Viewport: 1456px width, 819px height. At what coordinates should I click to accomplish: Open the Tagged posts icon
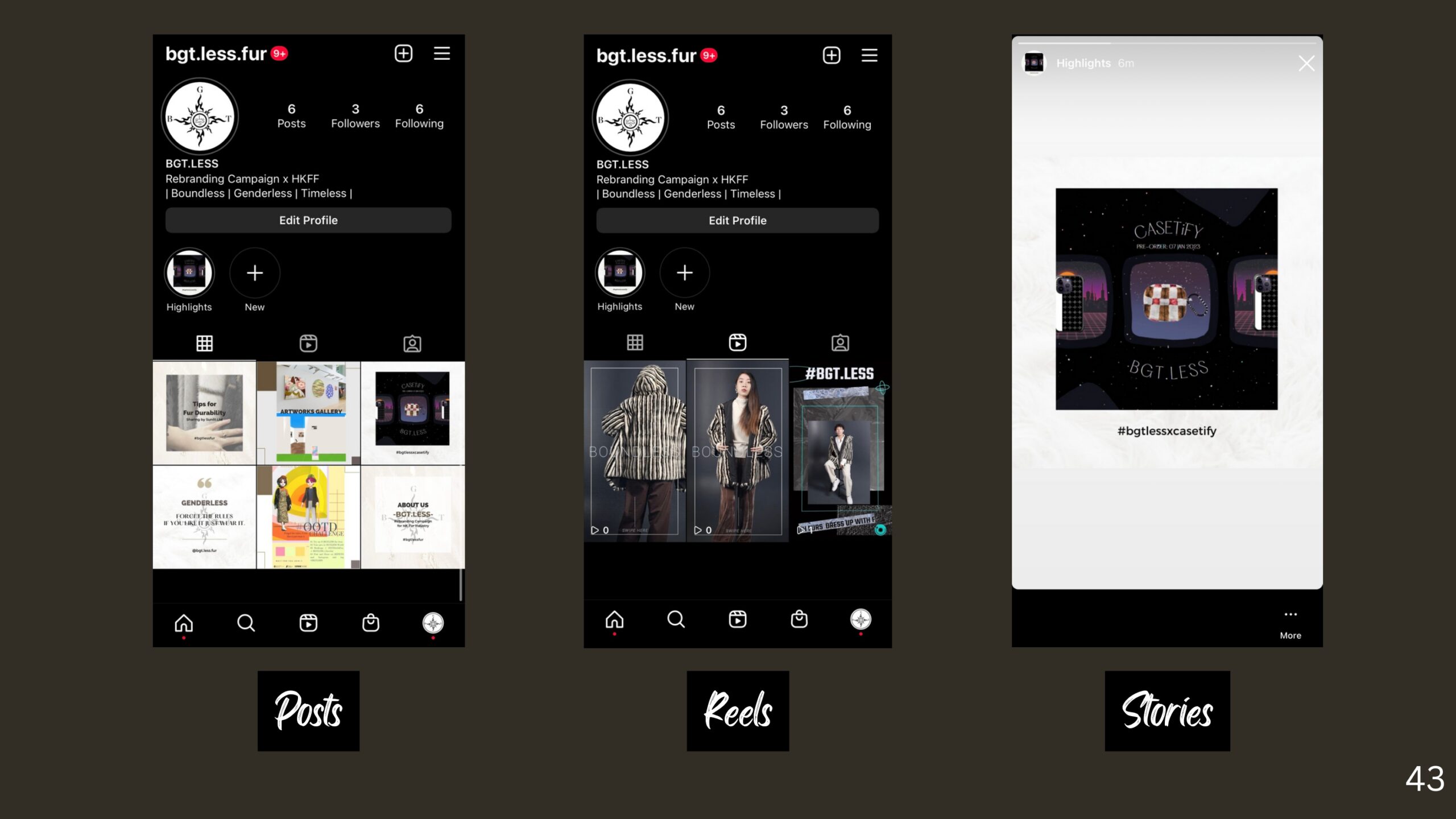click(412, 343)
